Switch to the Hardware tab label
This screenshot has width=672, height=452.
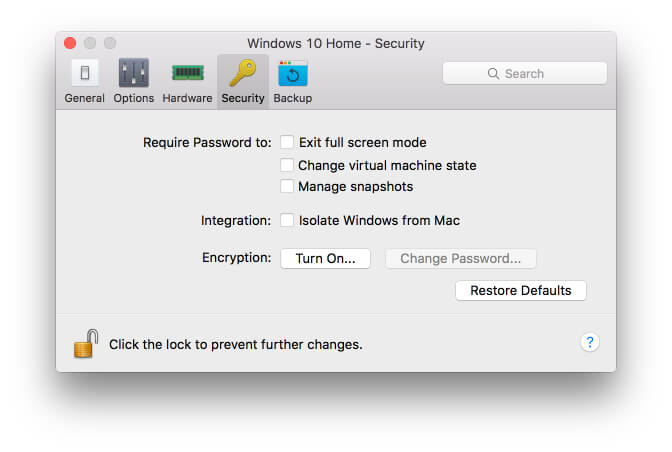click(187, 98)
